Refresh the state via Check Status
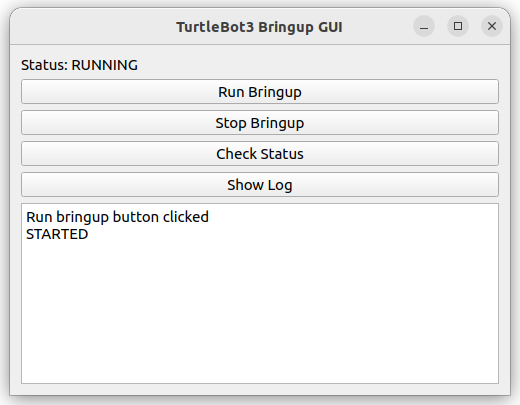The image size is (520, 405). (260, 154)
